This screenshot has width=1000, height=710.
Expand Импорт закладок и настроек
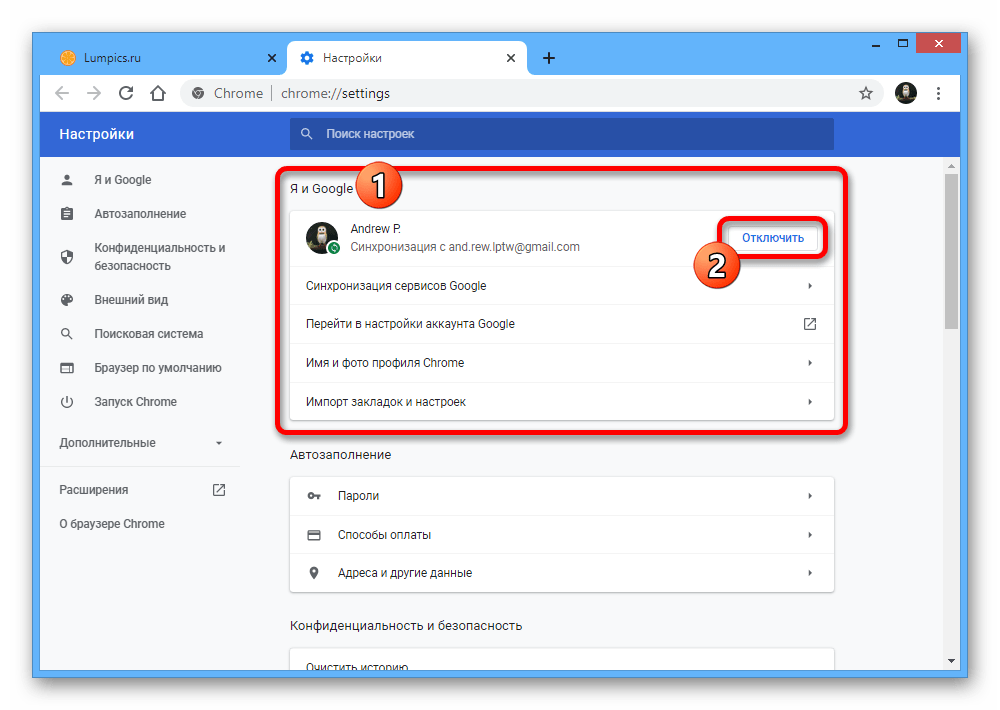[x=561, y=402]
